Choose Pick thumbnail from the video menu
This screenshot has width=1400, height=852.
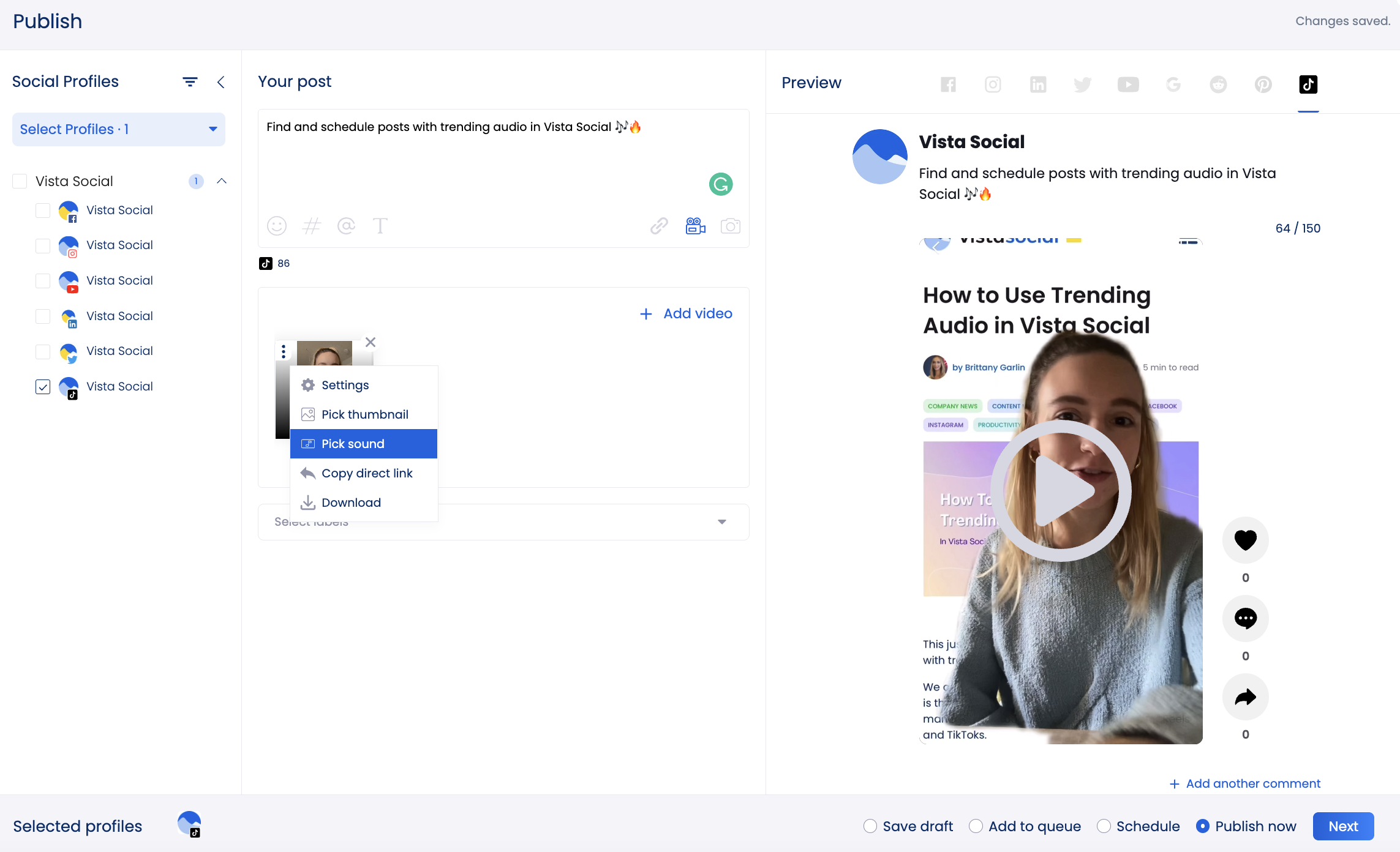click(364, 414)
